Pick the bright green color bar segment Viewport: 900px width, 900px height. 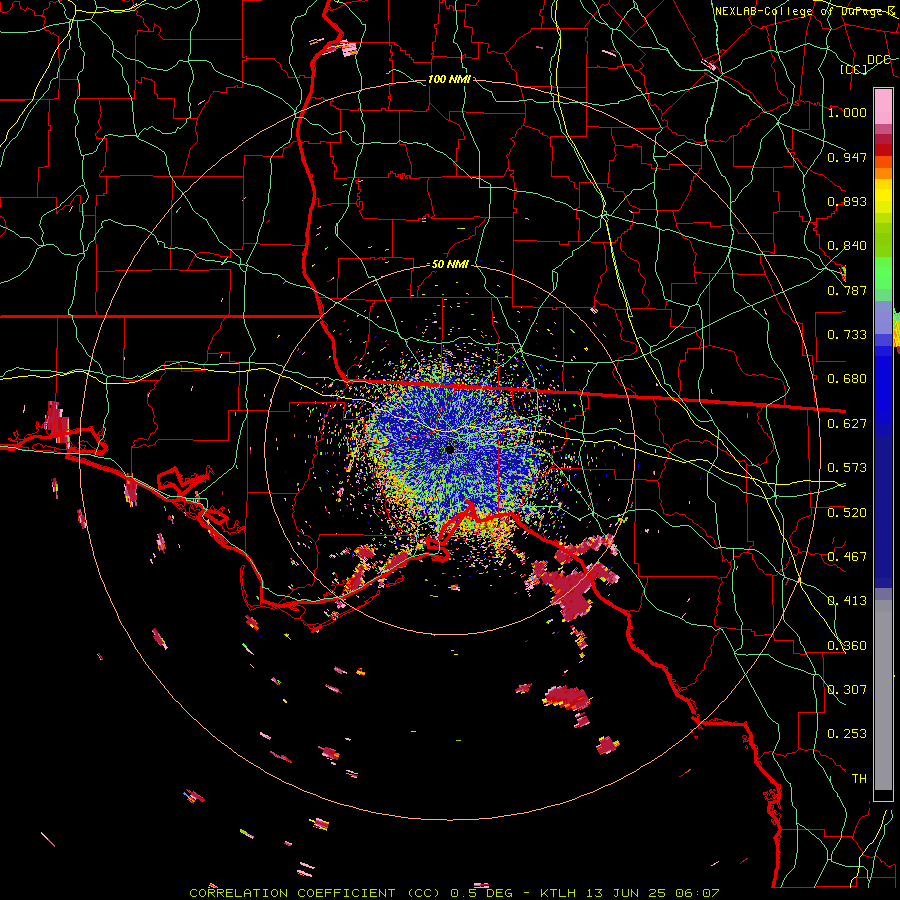[x=883, y=273]
